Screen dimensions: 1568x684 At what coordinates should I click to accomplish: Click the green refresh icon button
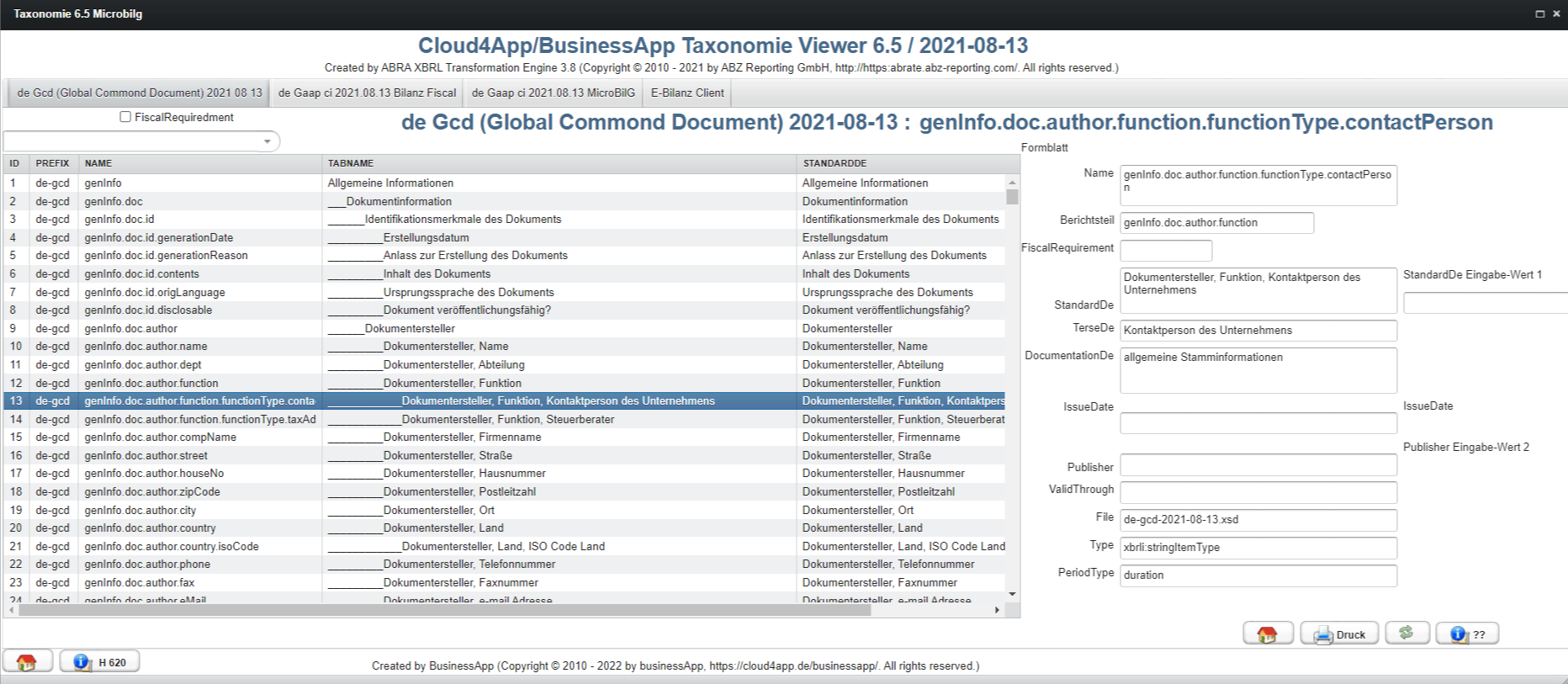(x=1407, y=634)
